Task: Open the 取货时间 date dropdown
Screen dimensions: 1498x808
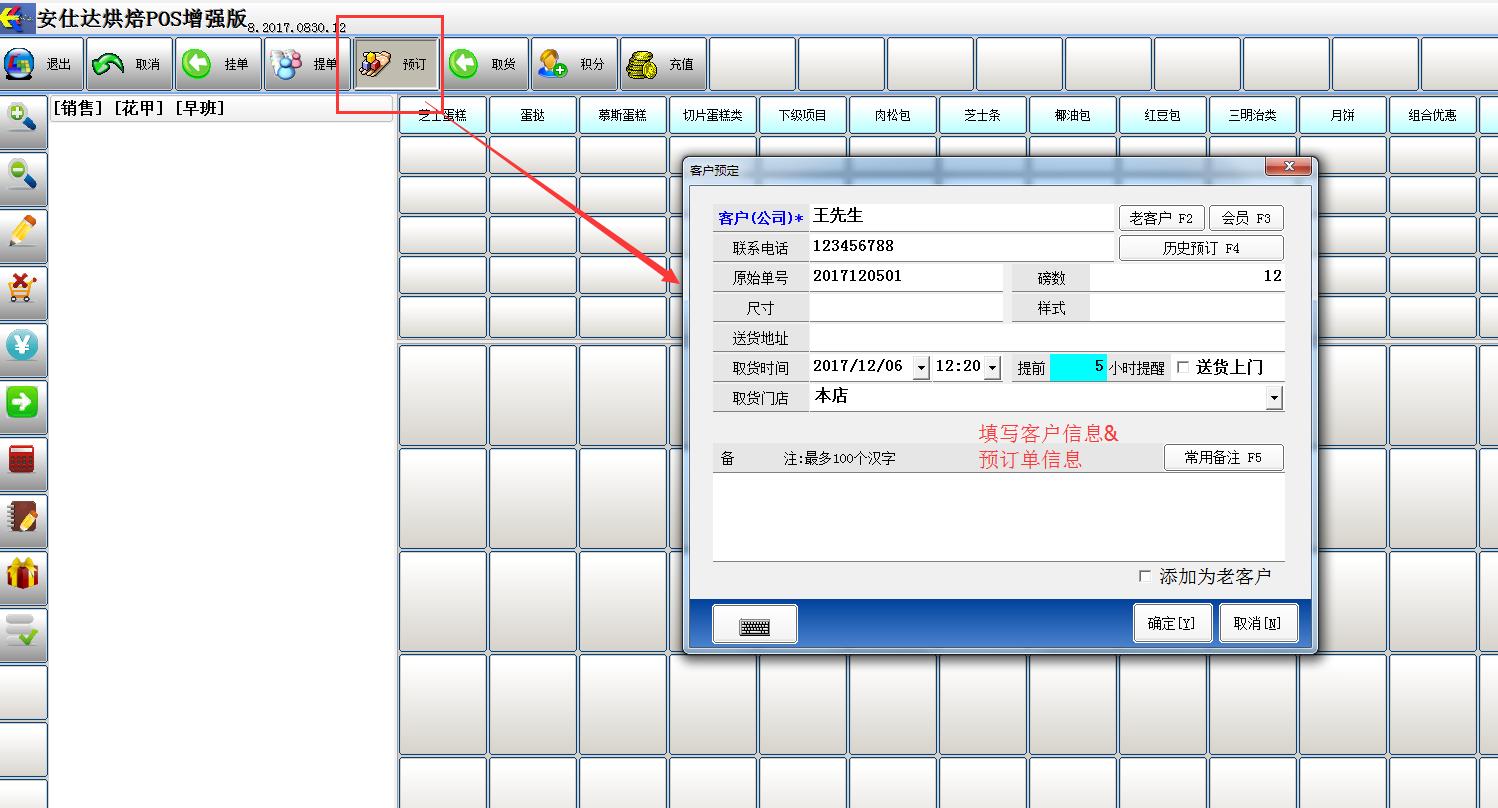Action: [921, 368]
